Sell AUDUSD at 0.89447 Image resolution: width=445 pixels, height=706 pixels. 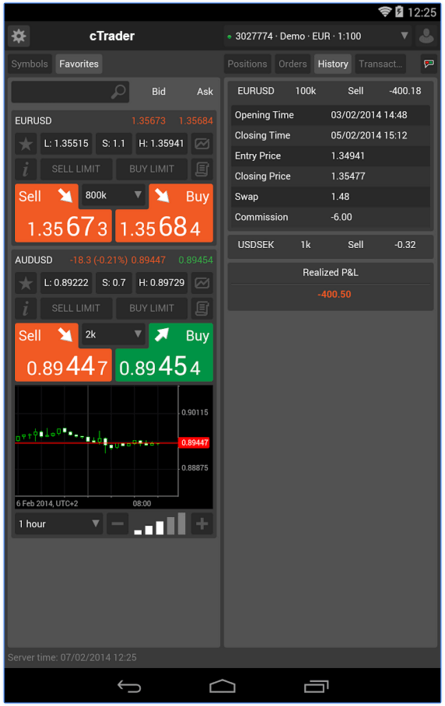[x=63, y=352]
